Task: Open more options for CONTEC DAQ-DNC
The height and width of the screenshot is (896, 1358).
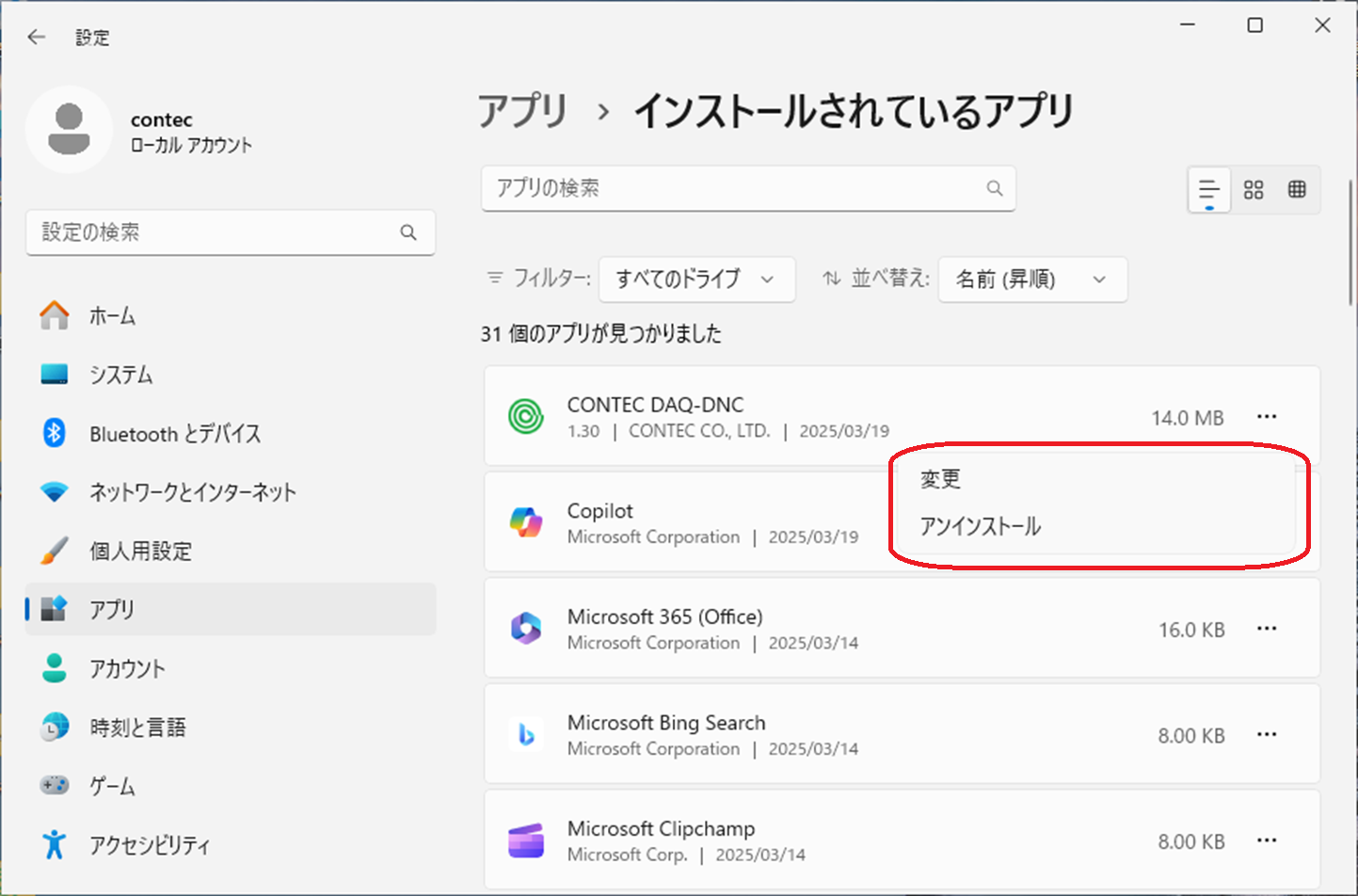Action: pyautogui.click(x=1267, y=417)
